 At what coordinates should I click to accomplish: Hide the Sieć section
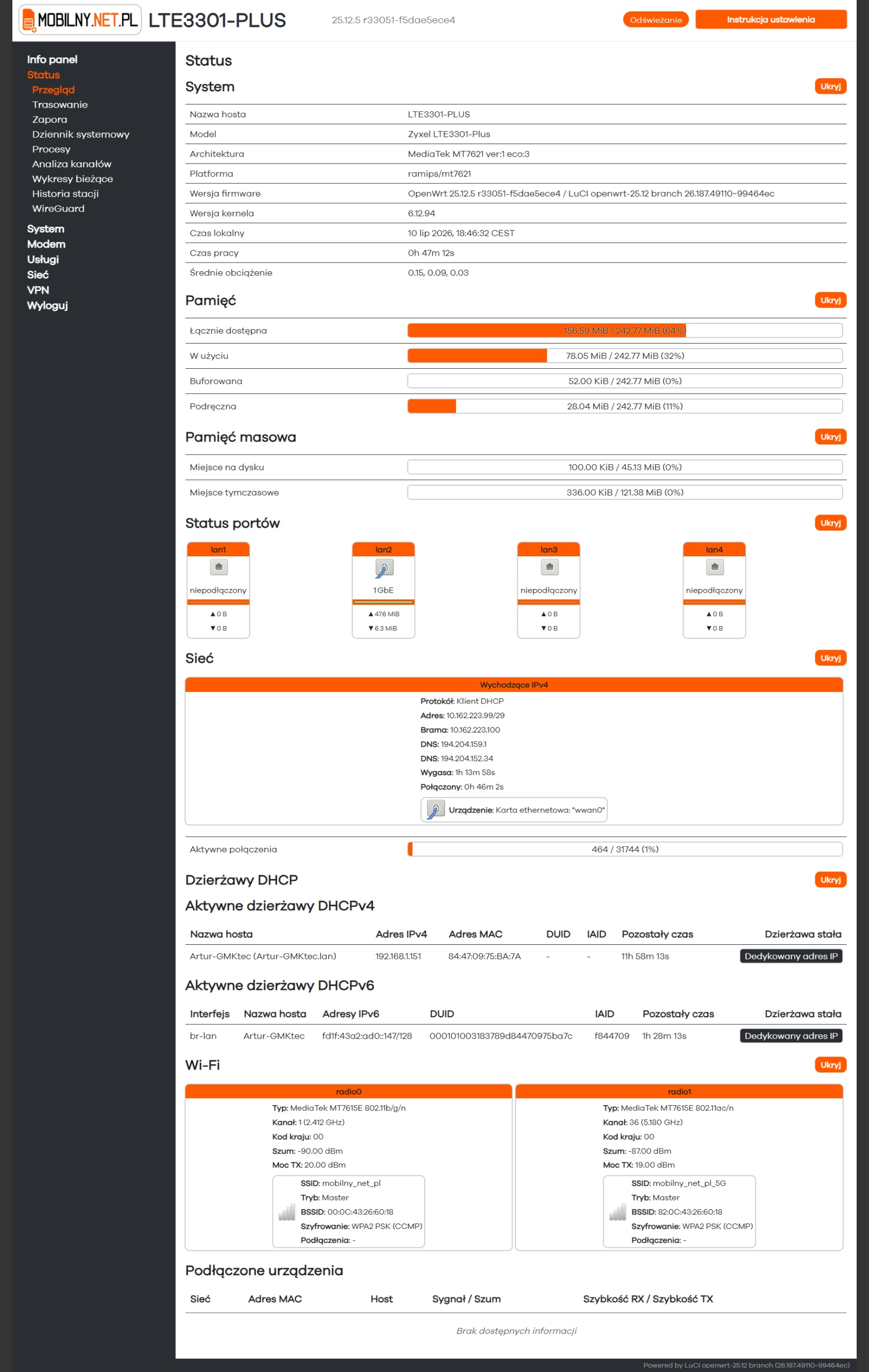pyautogui.click(x=830, y=658)
